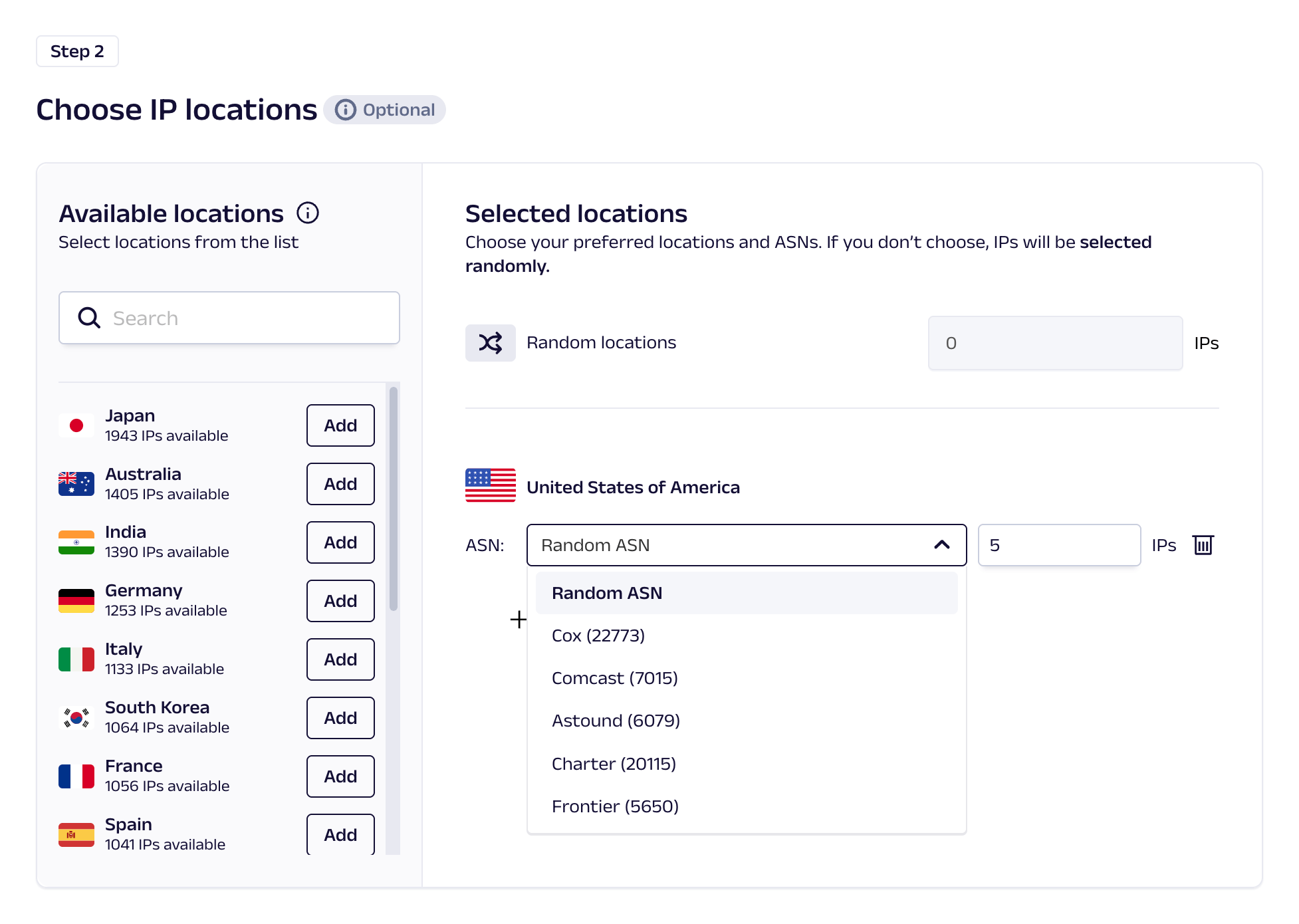The height and width of the screenshot is (924, 1299).
Task: Select Charter (20115) in the ASN menu
Action: click(613, 763)
